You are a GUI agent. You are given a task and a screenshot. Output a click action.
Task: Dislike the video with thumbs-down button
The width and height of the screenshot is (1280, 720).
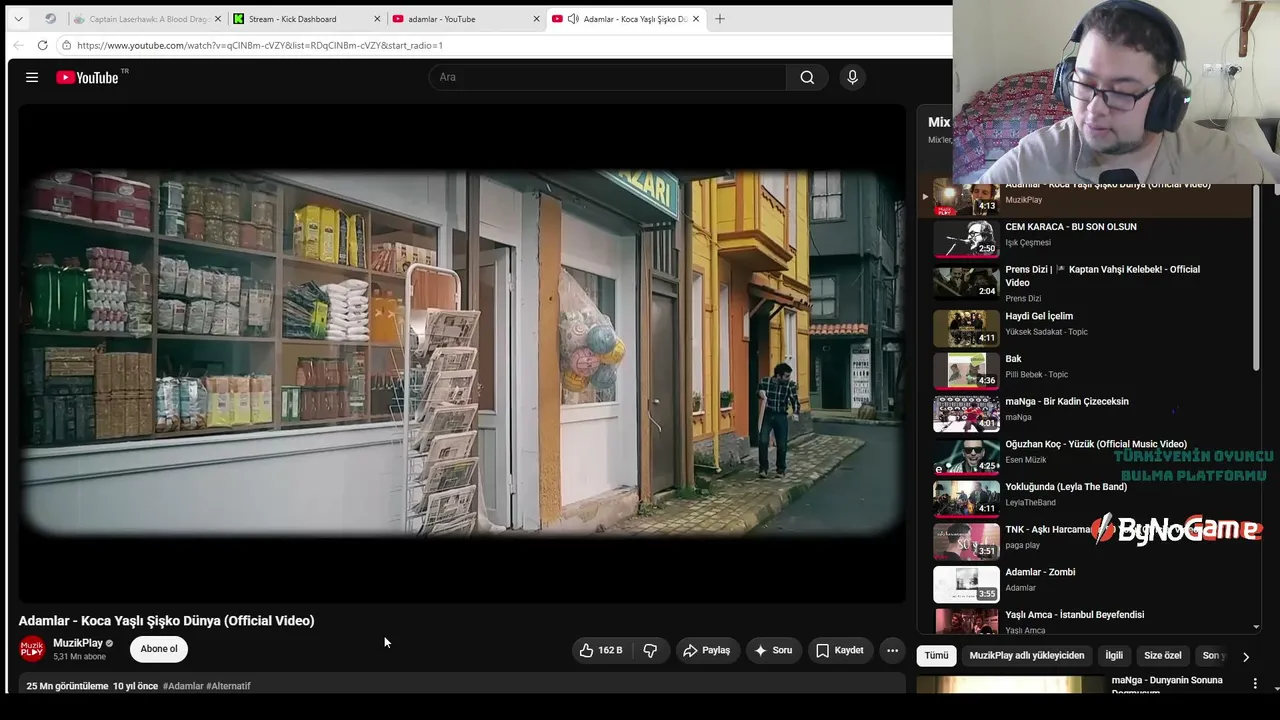tap(650, 650)
